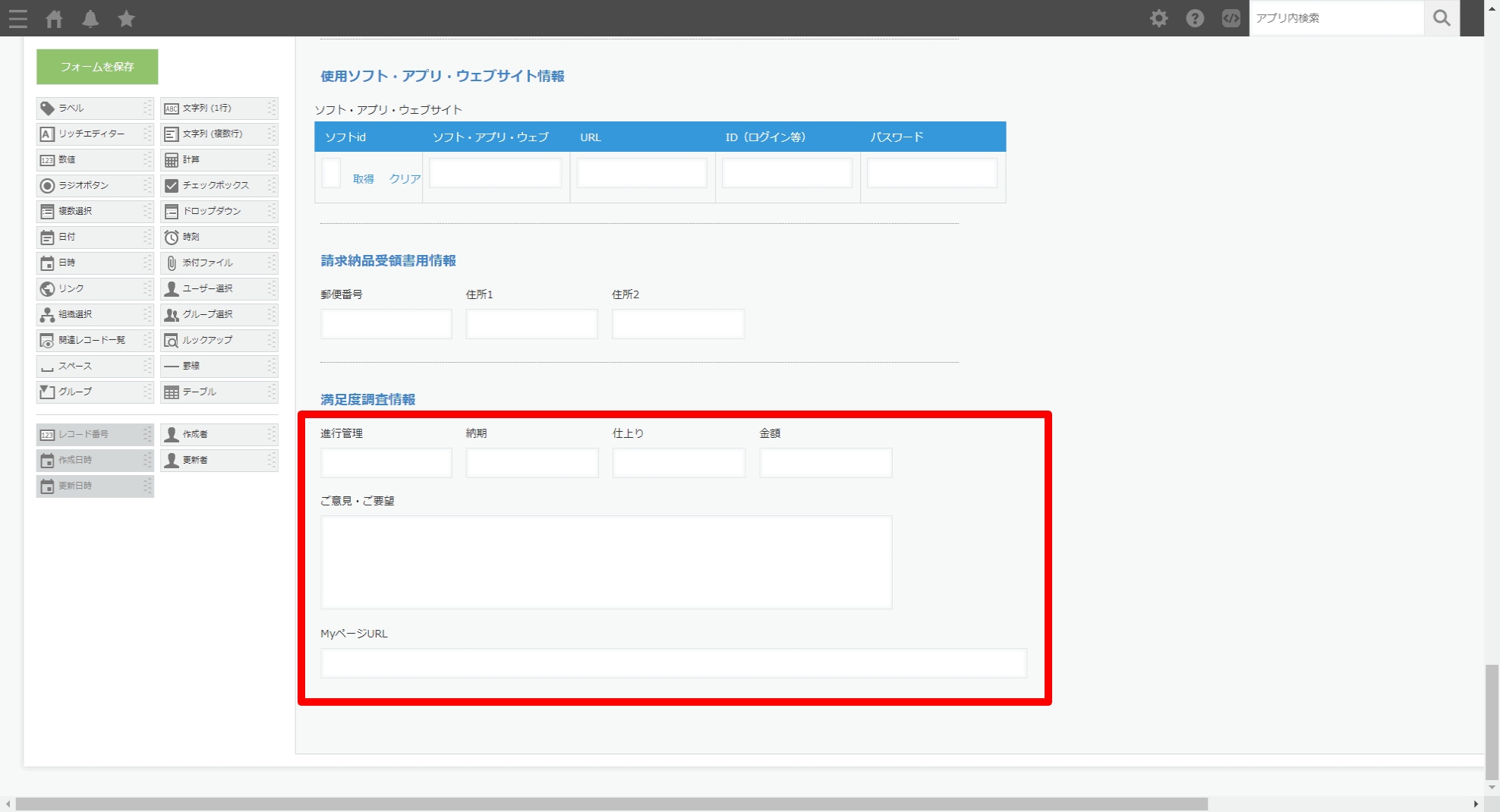Click the home icon in top bar
Image resolution: width=1500 pixels, height=812 pixels.
click(x=54, y=18)
